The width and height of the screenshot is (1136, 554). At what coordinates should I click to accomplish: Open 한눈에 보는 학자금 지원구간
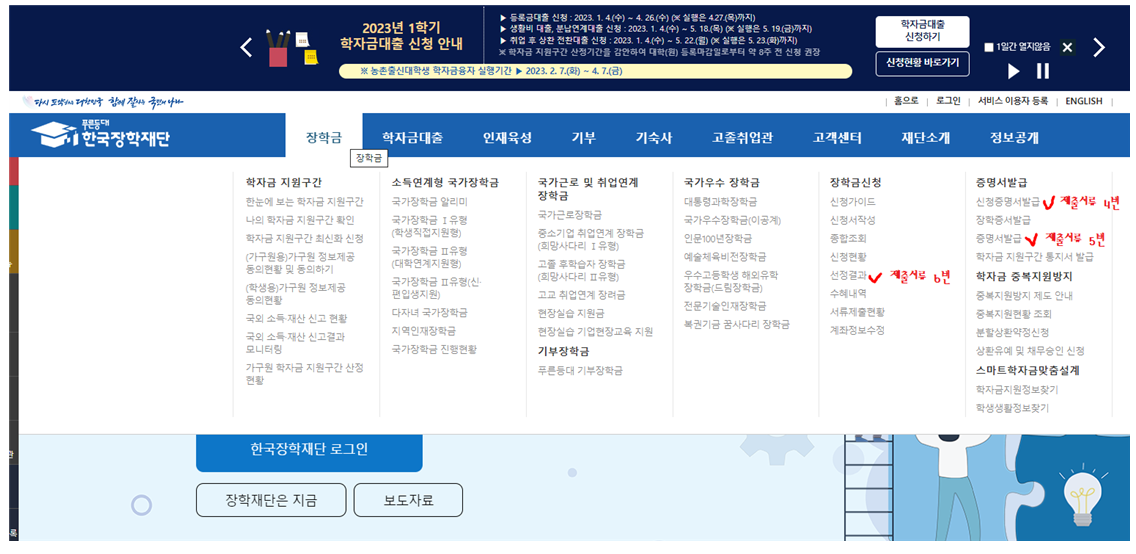[304, 201]
